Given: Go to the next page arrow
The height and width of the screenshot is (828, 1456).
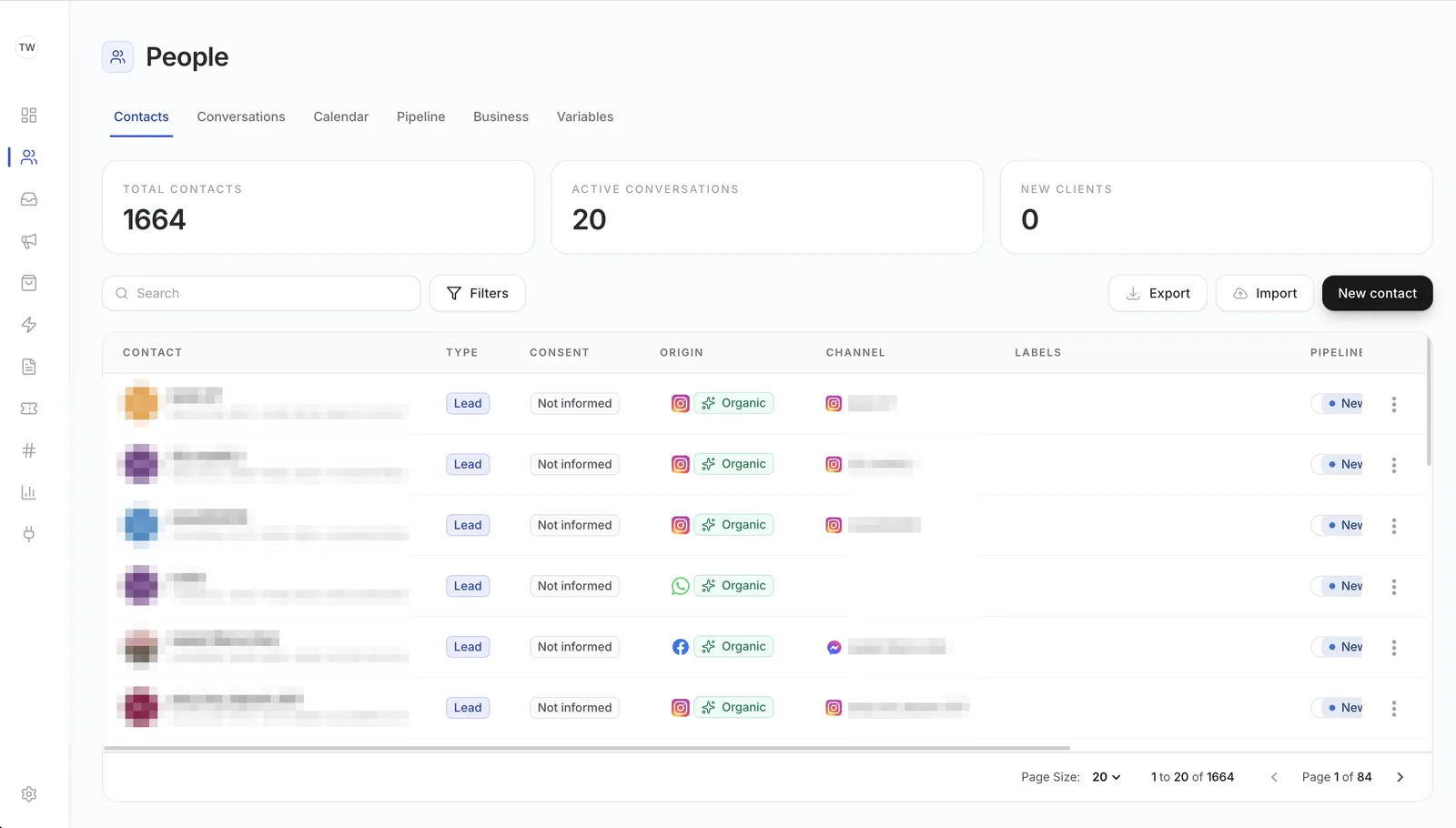Looking at the screenshot, I should (x=1400, y=777).
